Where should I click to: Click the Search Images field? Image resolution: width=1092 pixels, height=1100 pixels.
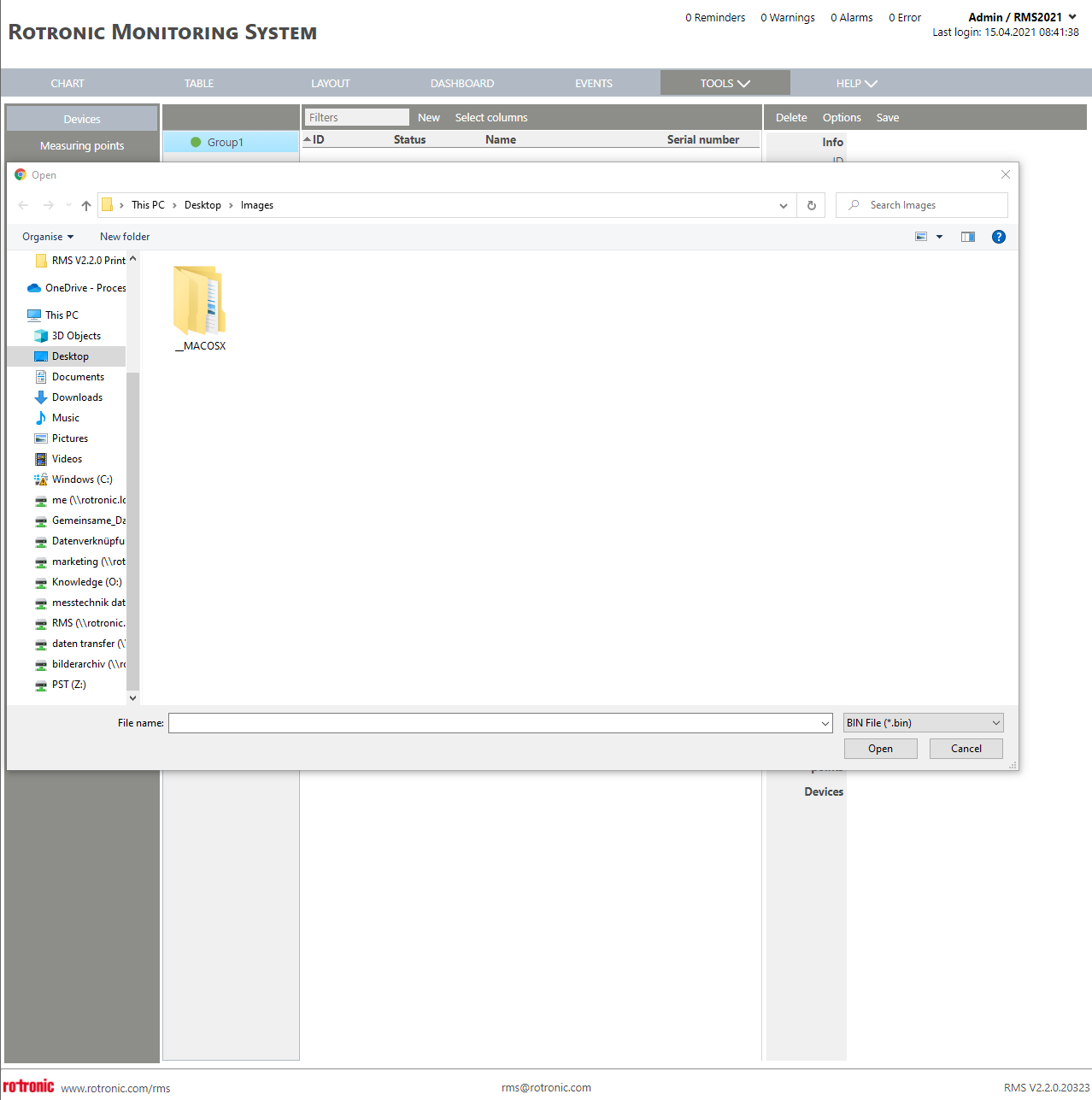click(x=922, y=205)
